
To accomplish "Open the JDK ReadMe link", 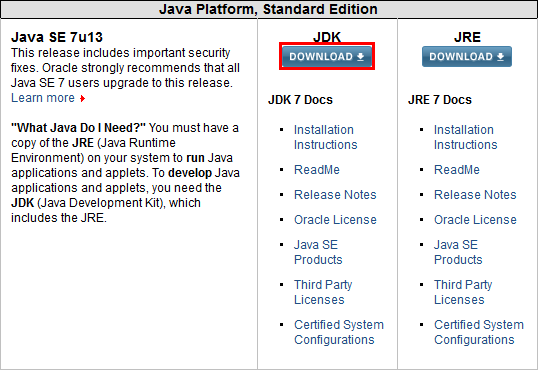I will 317,170.
